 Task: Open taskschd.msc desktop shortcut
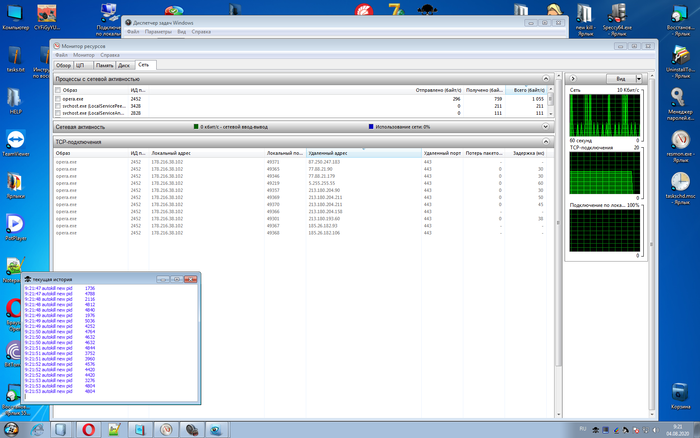point(679,188)
